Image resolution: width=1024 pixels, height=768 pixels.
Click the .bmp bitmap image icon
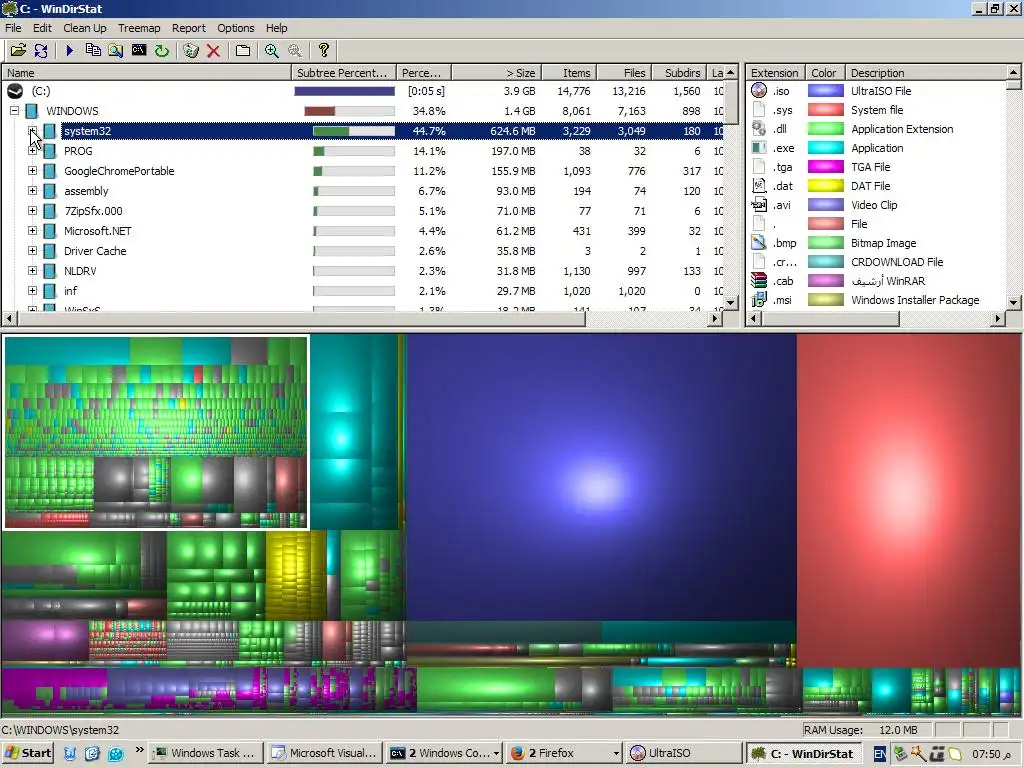pos(759,243)
